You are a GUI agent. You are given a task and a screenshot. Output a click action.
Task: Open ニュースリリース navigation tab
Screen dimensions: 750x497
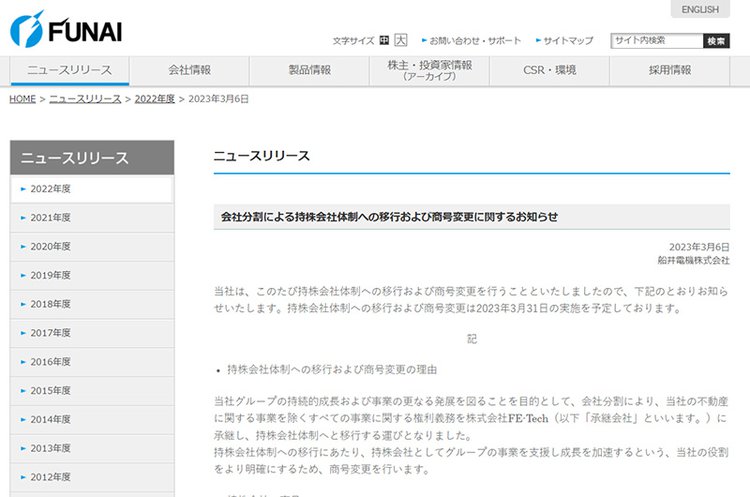(x=69, y=70)
